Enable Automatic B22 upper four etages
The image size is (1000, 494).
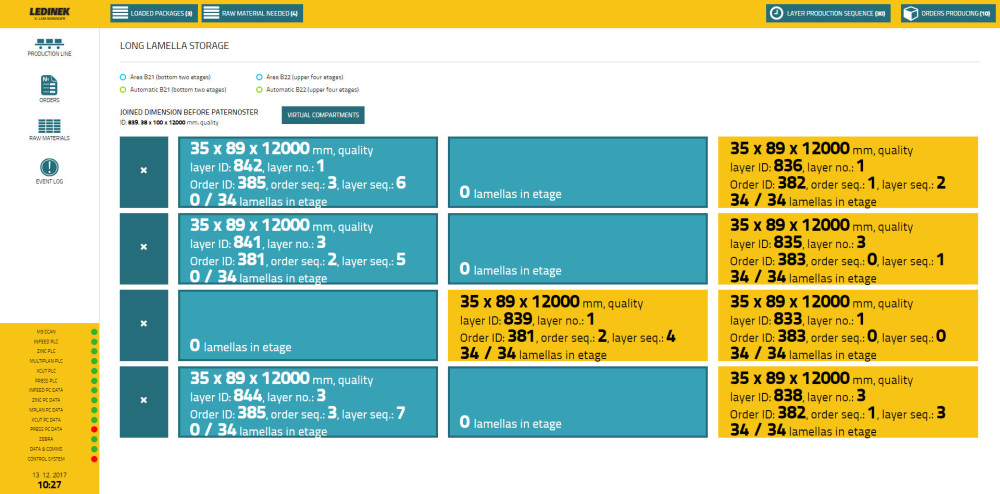[259, 89]
